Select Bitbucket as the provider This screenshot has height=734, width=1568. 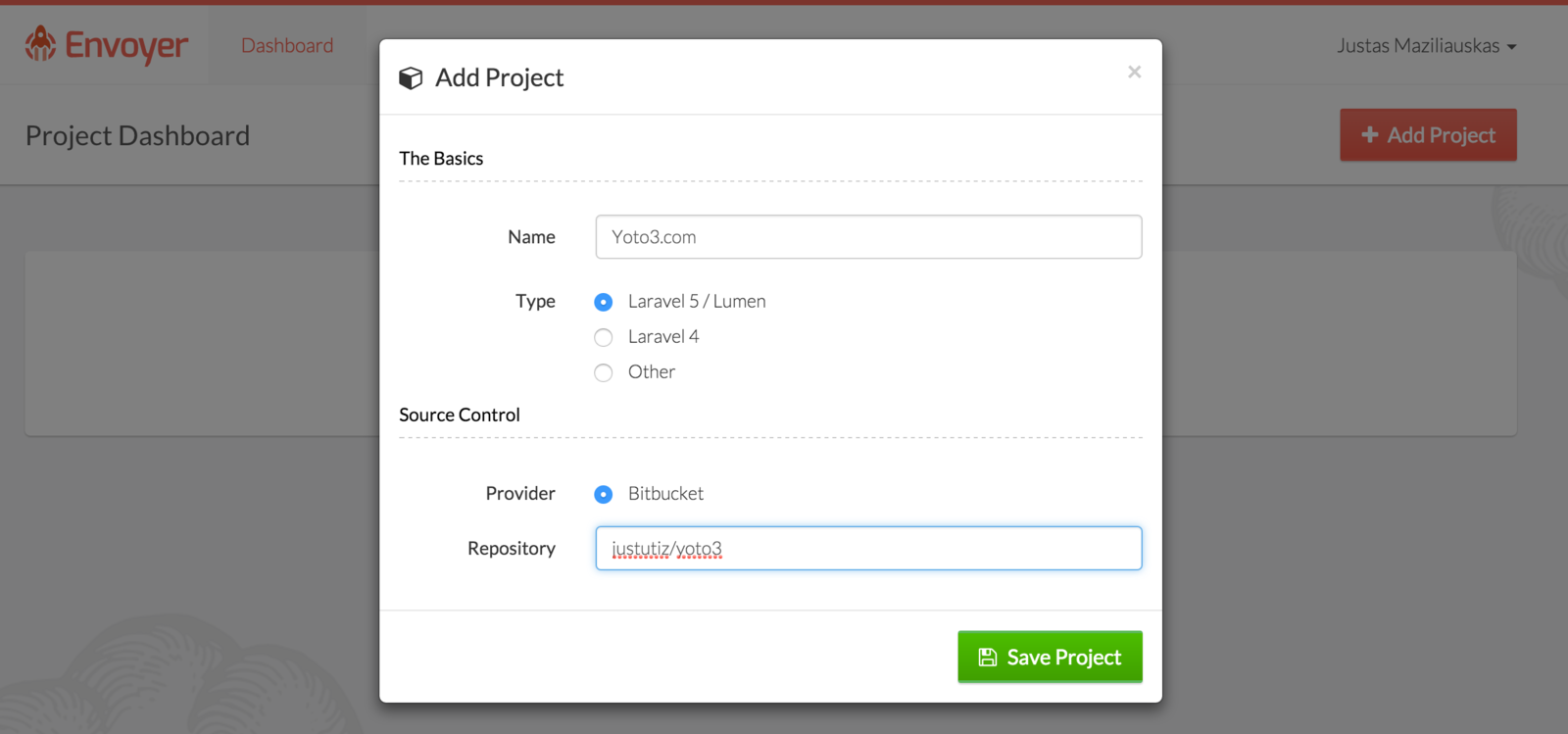tap(604, 494)
